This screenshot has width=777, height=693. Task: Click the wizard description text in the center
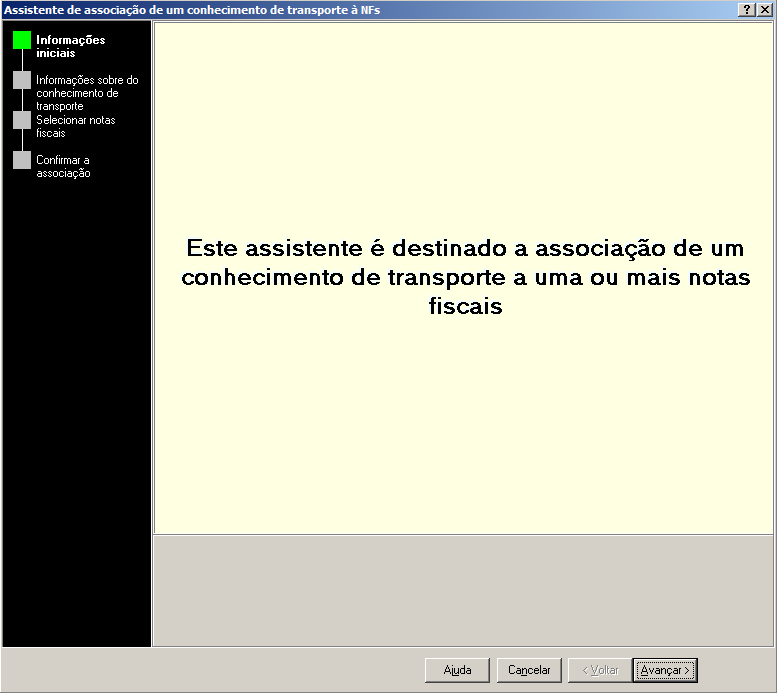(x=465, y=277)
